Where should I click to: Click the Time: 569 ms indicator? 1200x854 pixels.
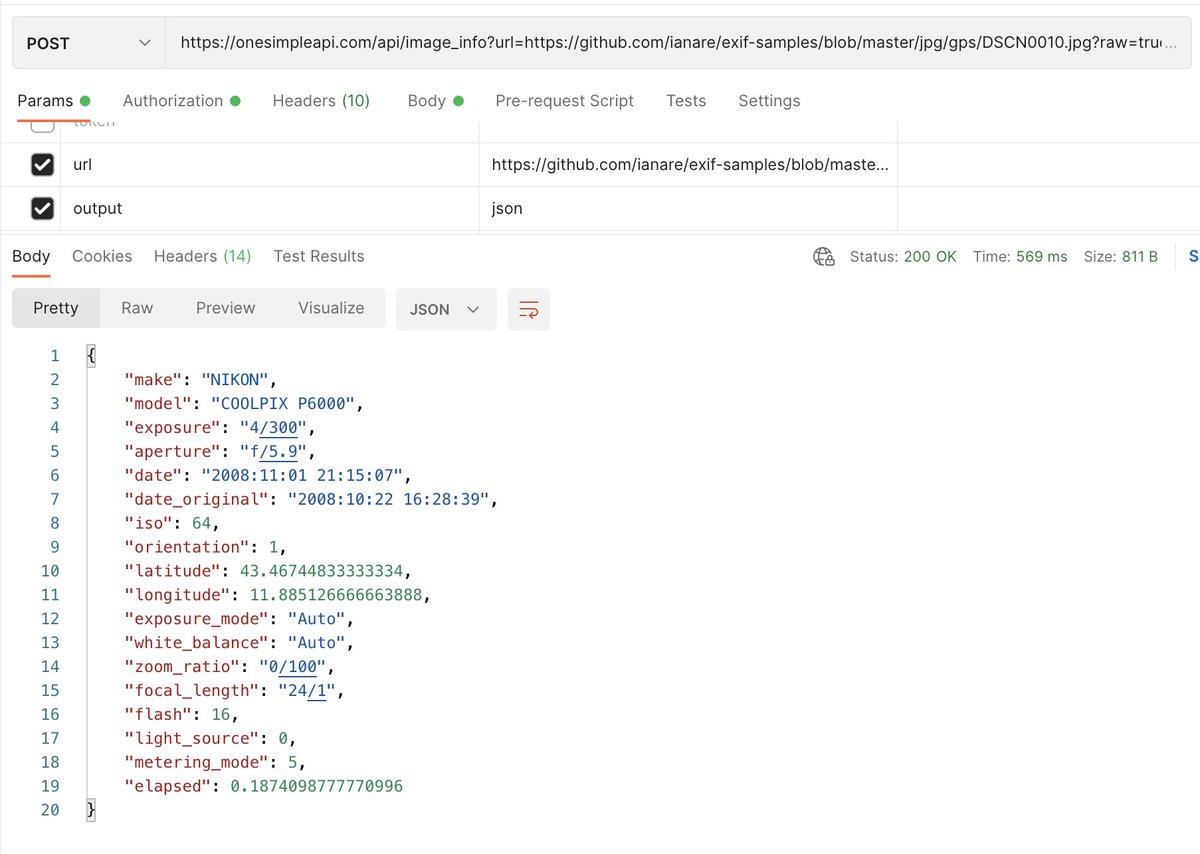pos(1020,257)
